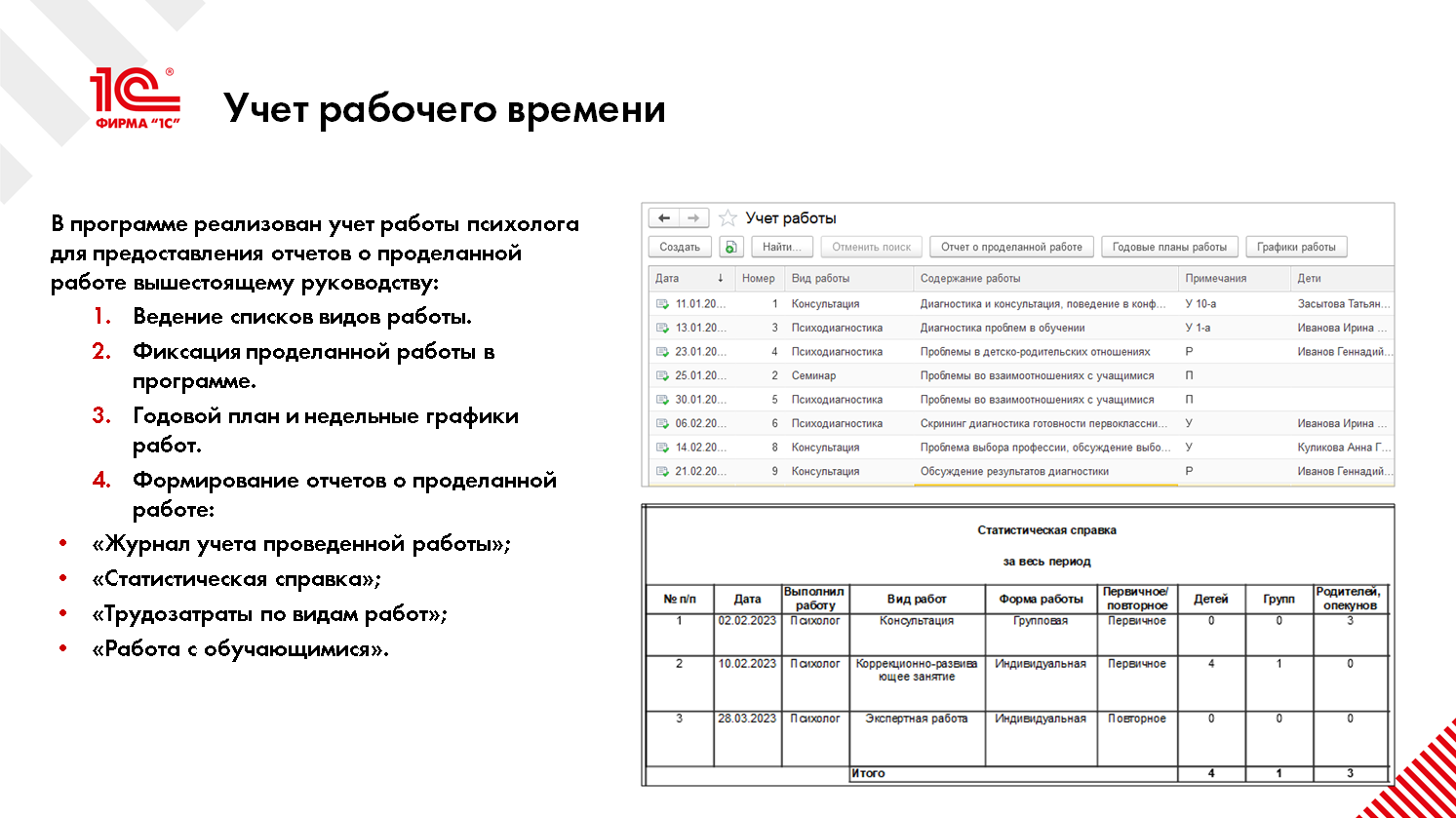Sort the list by the Номер column header
Image resolution: width=1456 pixels, height=818 pixels.
pyautogui.click(x=758, y=278)
